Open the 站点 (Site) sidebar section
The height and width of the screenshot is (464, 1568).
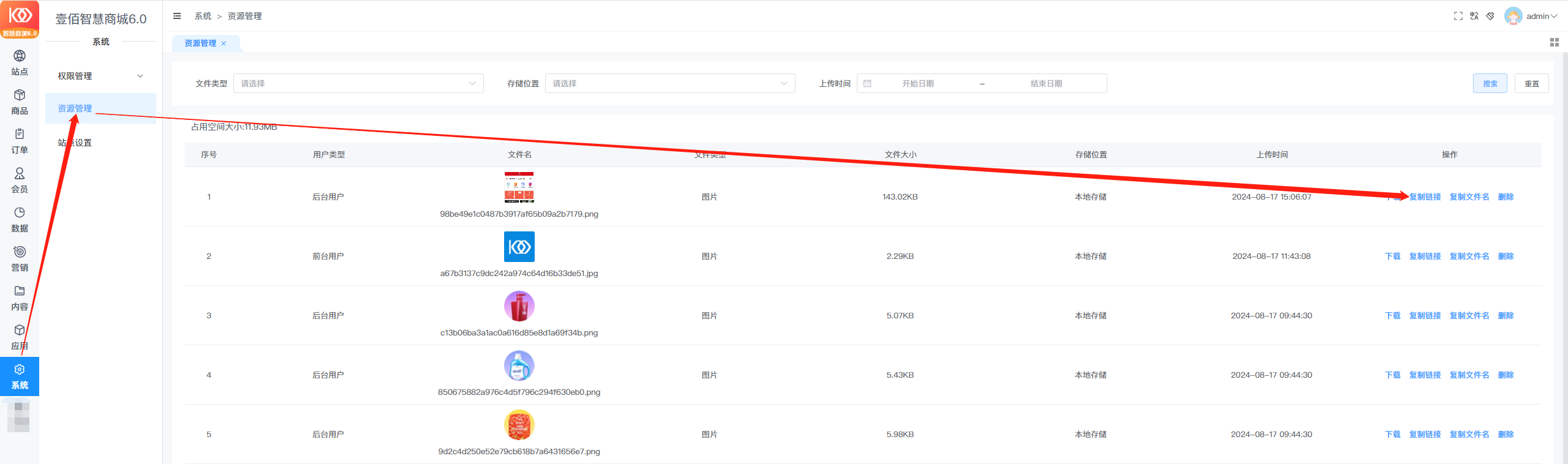[20, 62]
